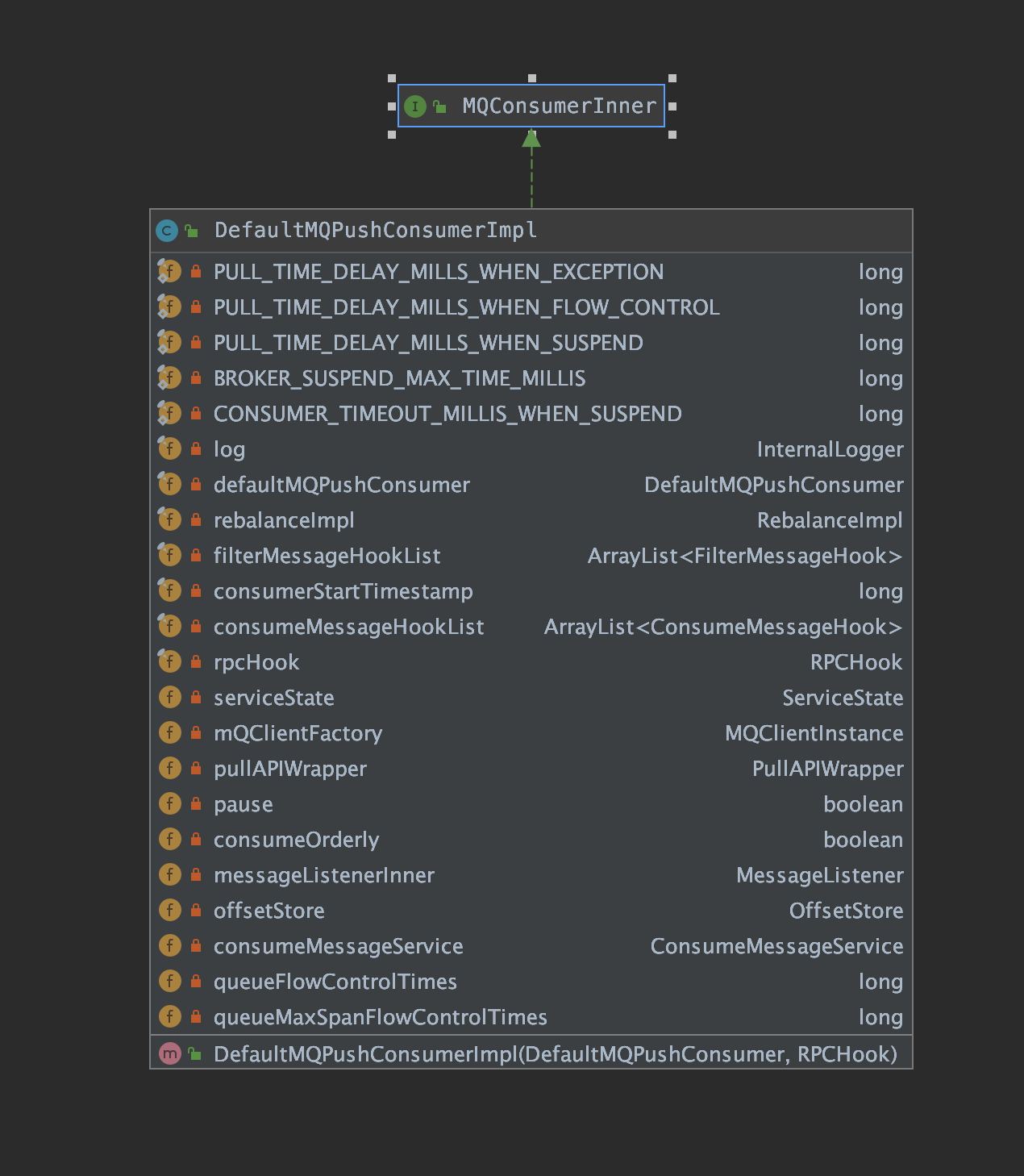Select the BROKER_SUSPEND_MAX_TIME_MILLIS field name
This screenshot has width=1024, height=1176.
click(400, 378)
